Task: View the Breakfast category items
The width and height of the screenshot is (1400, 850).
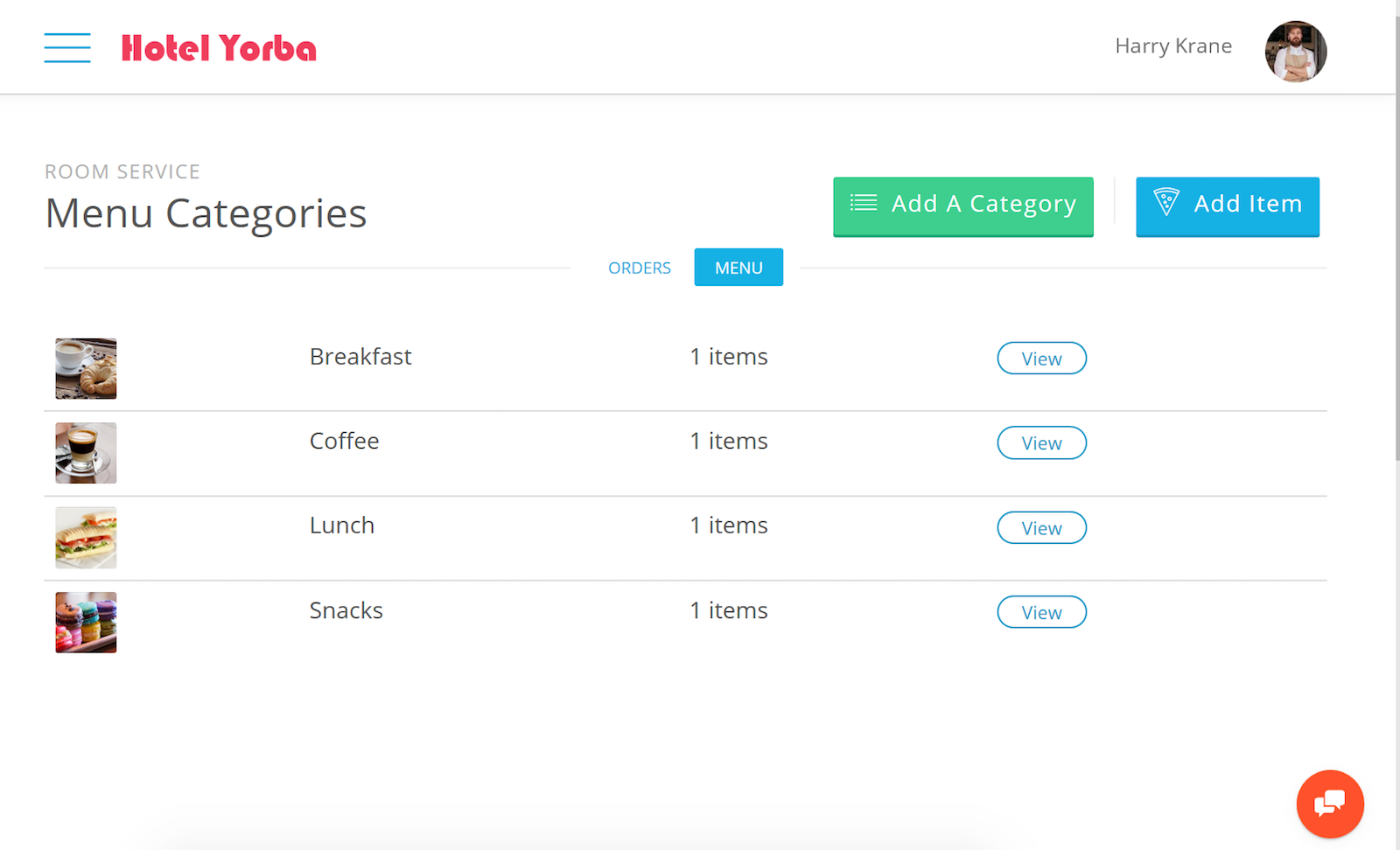Action: pyautogui.click(x=1041, y=359)
